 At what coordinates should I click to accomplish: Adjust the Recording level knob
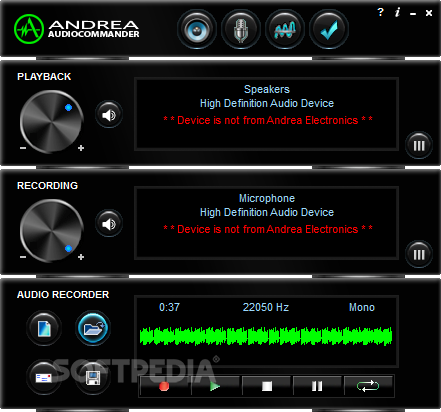coord(51,231)
